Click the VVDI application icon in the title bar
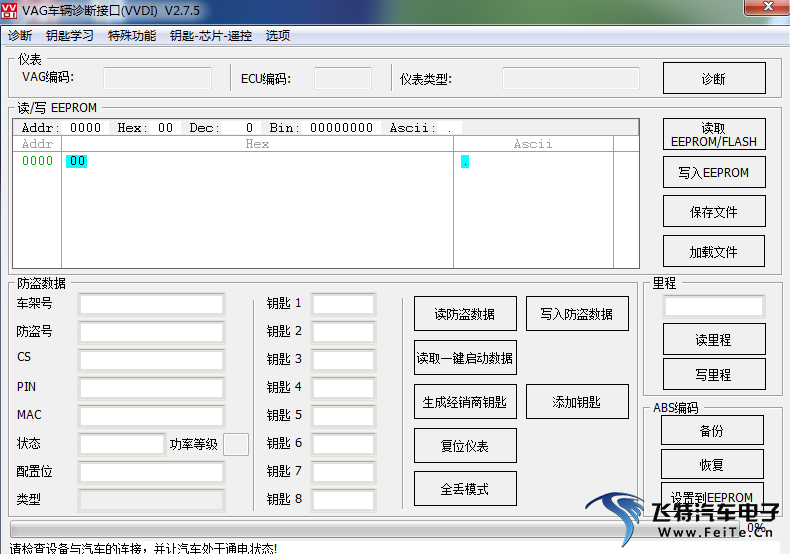The height and width of the screenshot is (554, 790). (x=9, y=10)
